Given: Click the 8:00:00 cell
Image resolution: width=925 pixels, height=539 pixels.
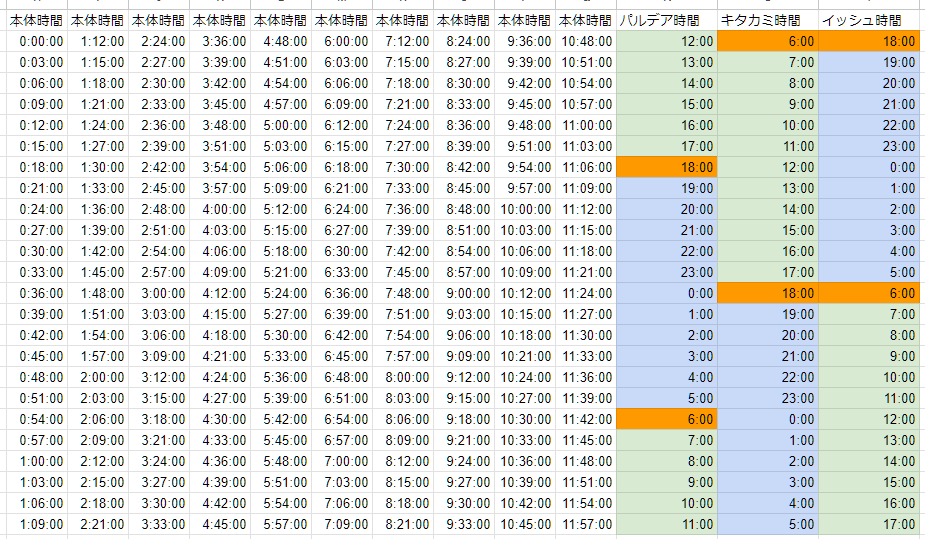Looking at the screenshot, I should pyautogui.click(x=403, y=377).
